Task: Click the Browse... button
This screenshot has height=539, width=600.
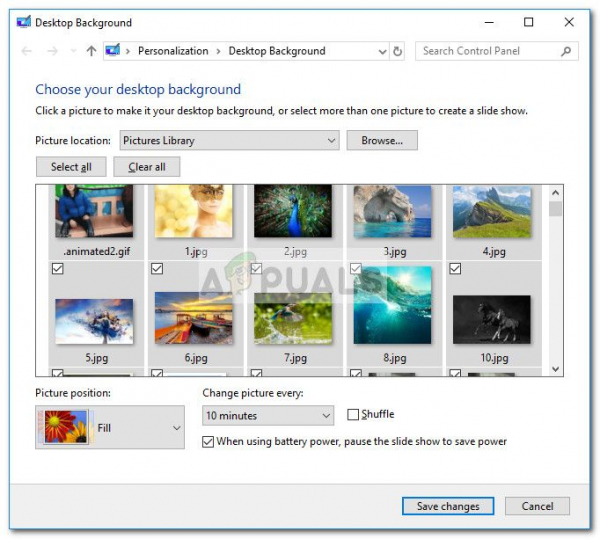Action: pyautogui.click(x=382, y=140)
